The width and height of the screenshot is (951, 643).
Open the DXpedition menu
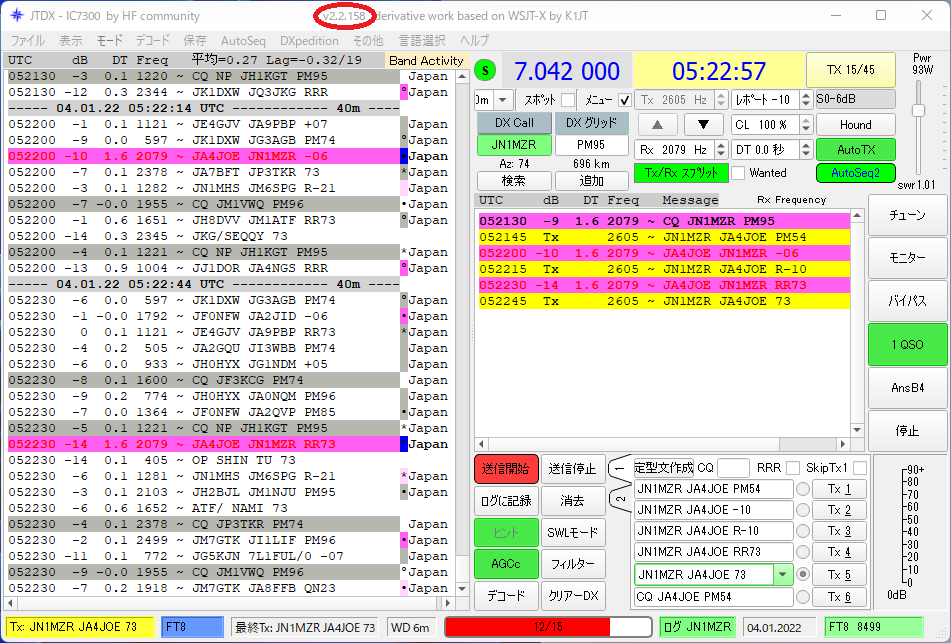[x=309, y=41]
